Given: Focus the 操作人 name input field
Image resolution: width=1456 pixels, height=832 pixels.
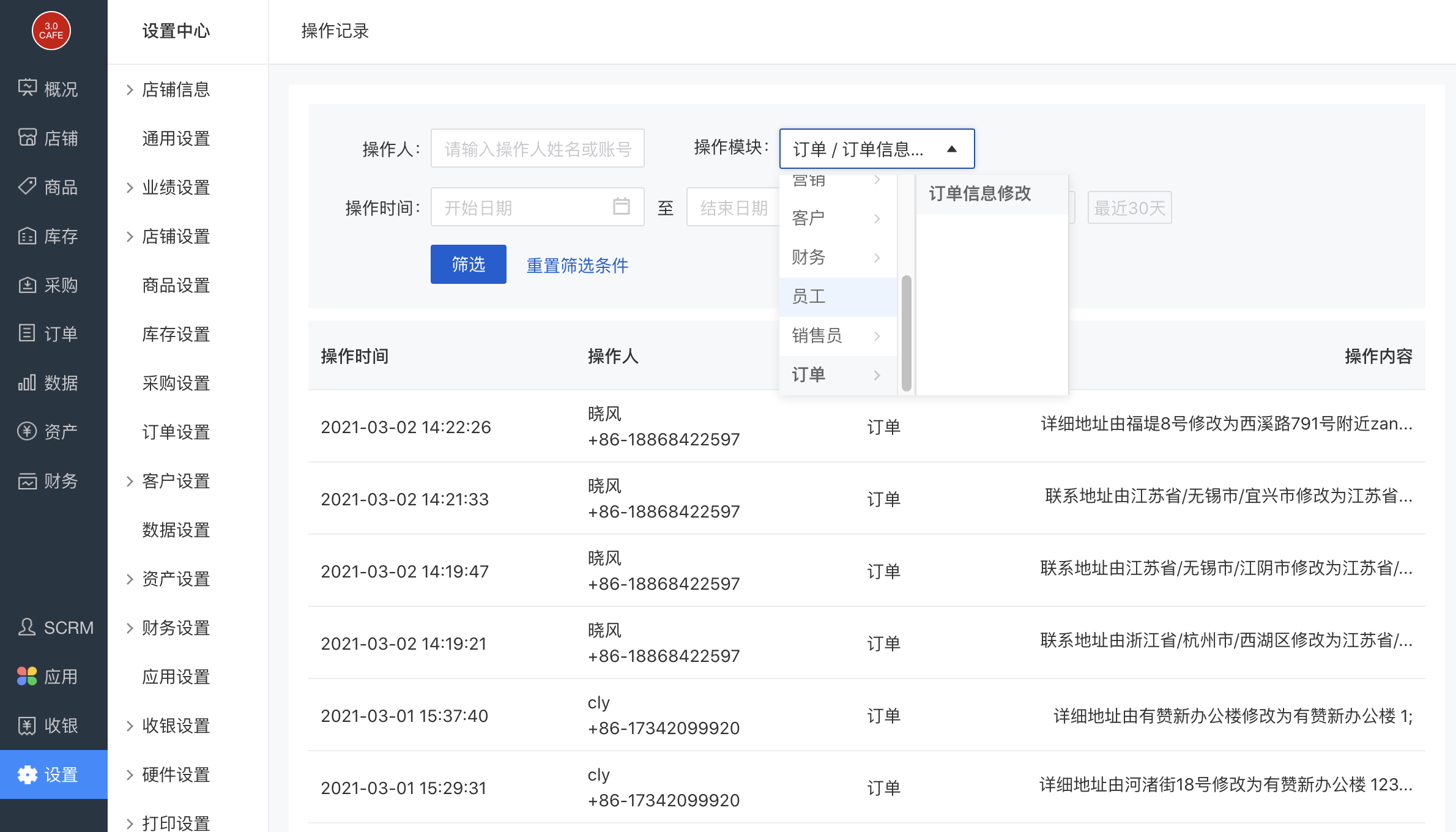Looking at the screenshot, I should [x=537, y=149].
